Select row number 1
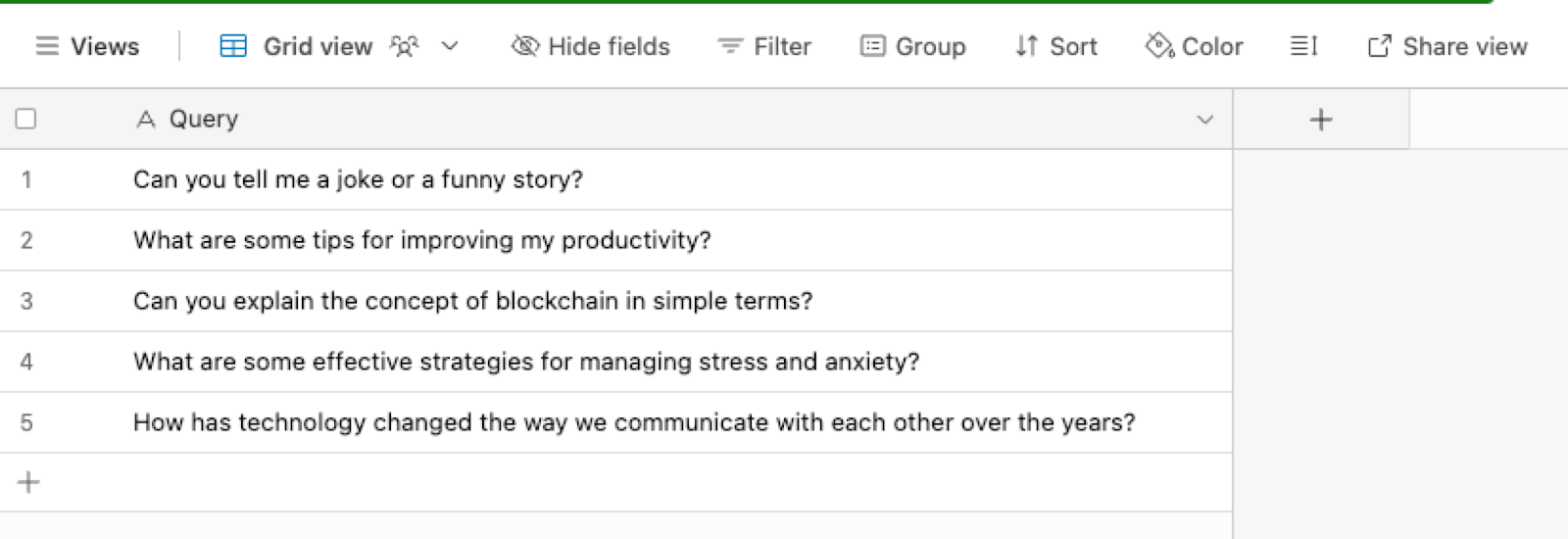 coord(26,179)
